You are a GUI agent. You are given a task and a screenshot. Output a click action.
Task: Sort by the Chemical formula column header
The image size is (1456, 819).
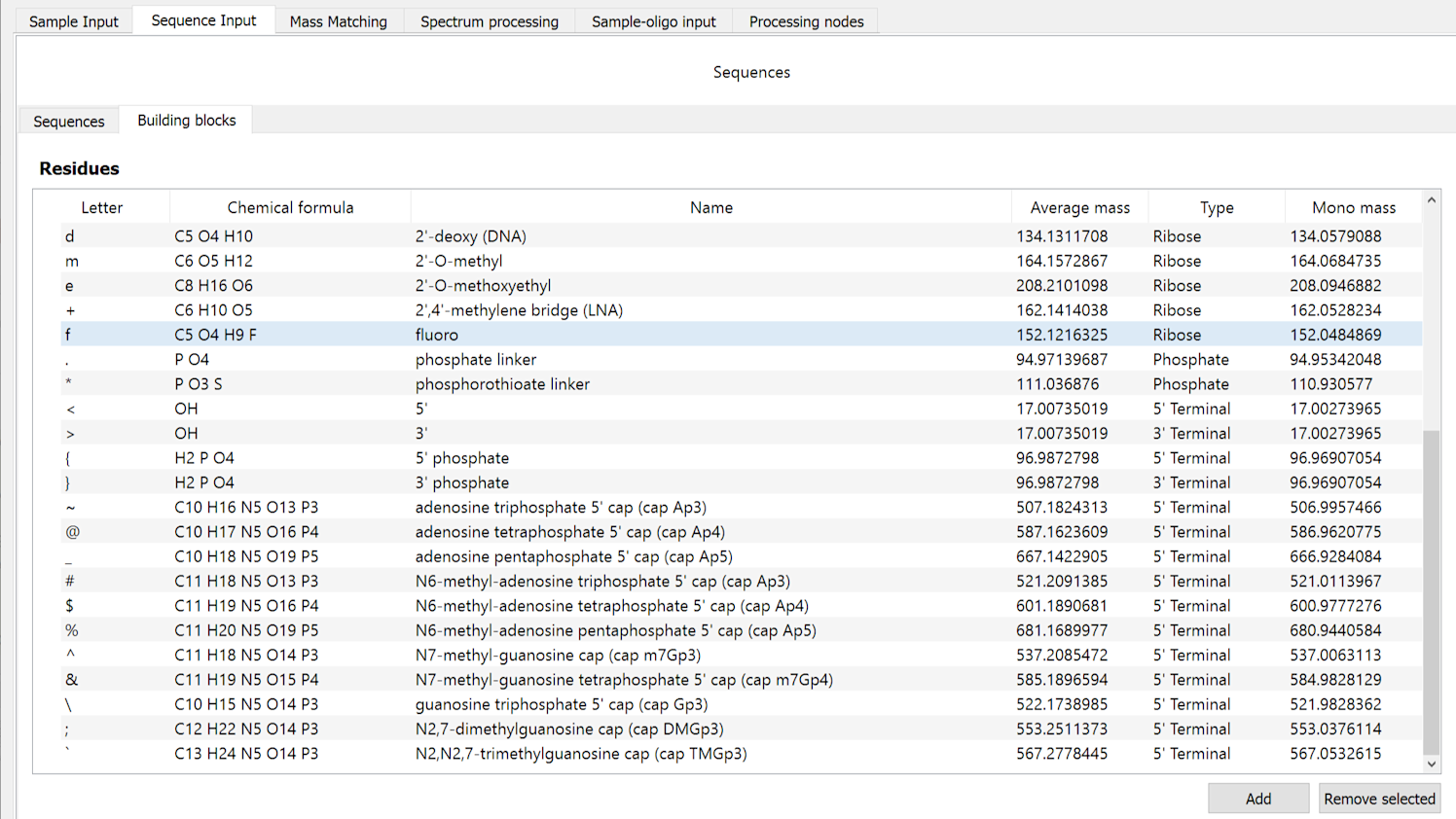[x=290, y=207]
